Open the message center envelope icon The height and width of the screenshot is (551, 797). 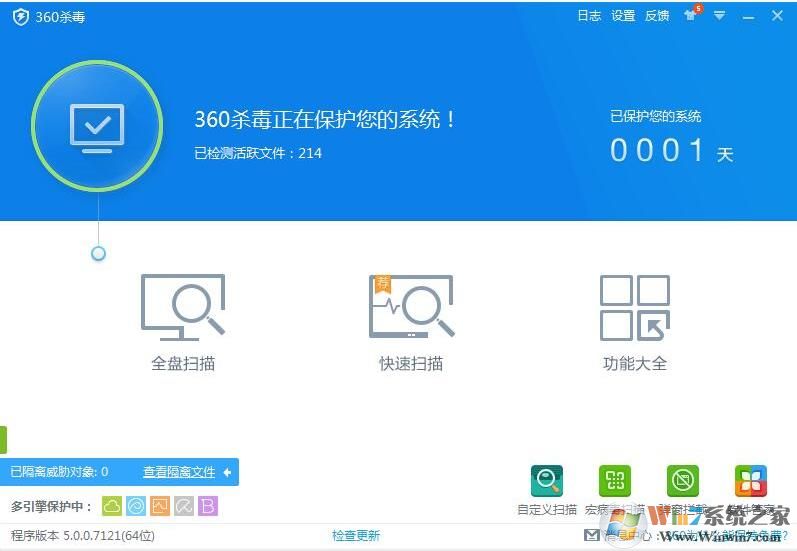pos(592,535)
